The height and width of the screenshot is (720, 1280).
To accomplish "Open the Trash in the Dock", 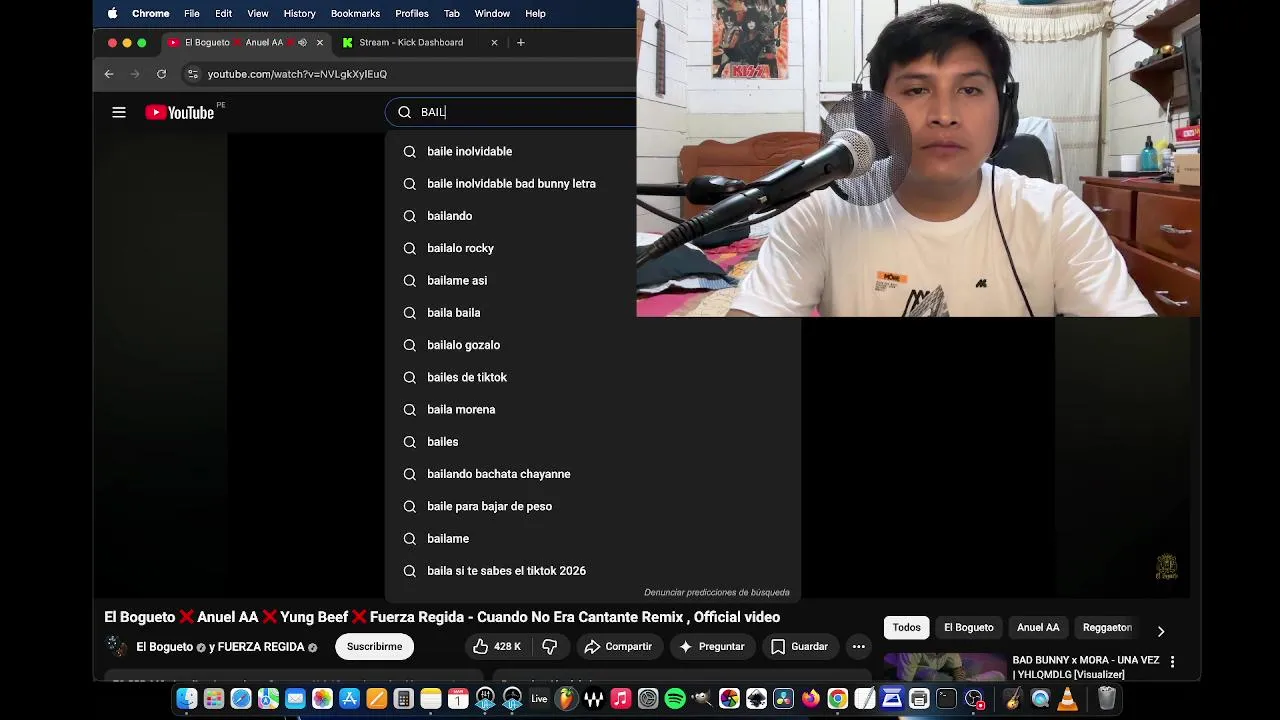I will [x=1107, y=699].
